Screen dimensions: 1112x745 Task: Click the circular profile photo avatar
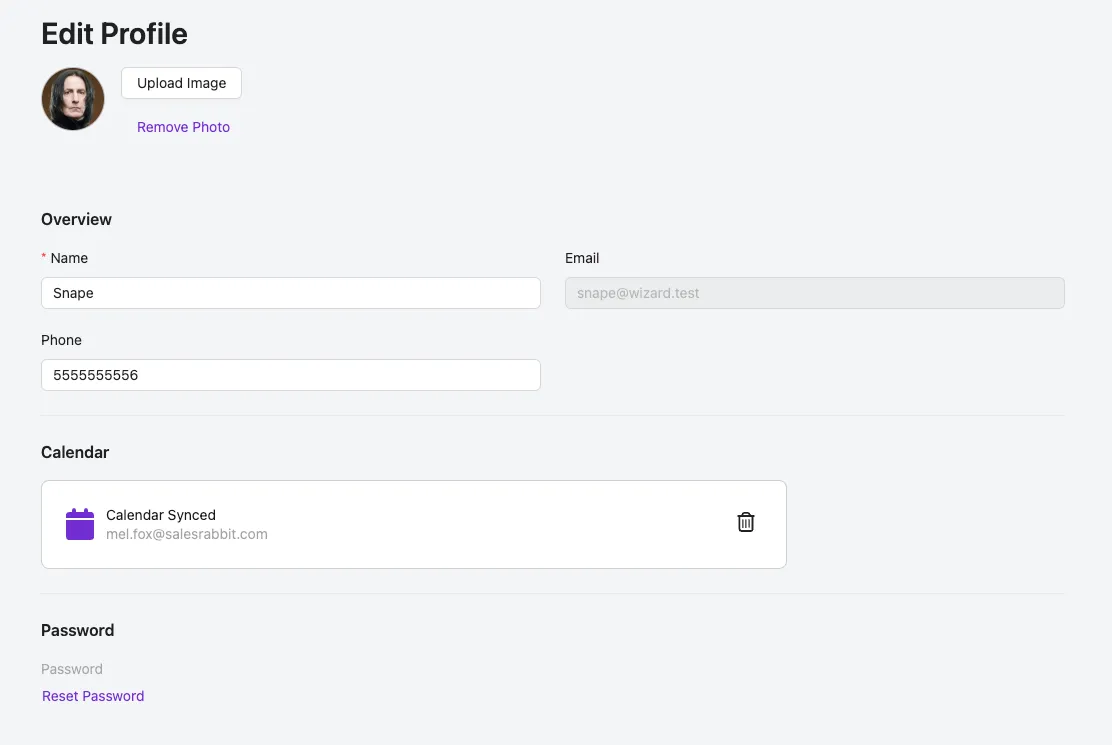point(73,99)
